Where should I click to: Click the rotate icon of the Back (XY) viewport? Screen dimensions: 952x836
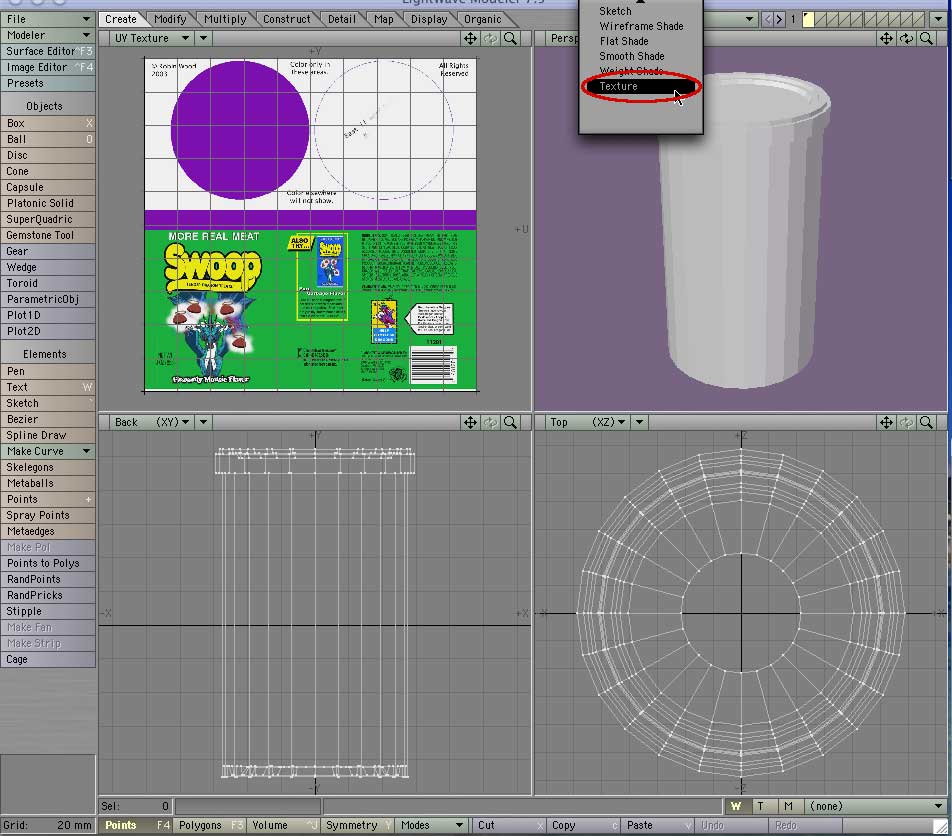pyautogui.click(x=490, y=423)
